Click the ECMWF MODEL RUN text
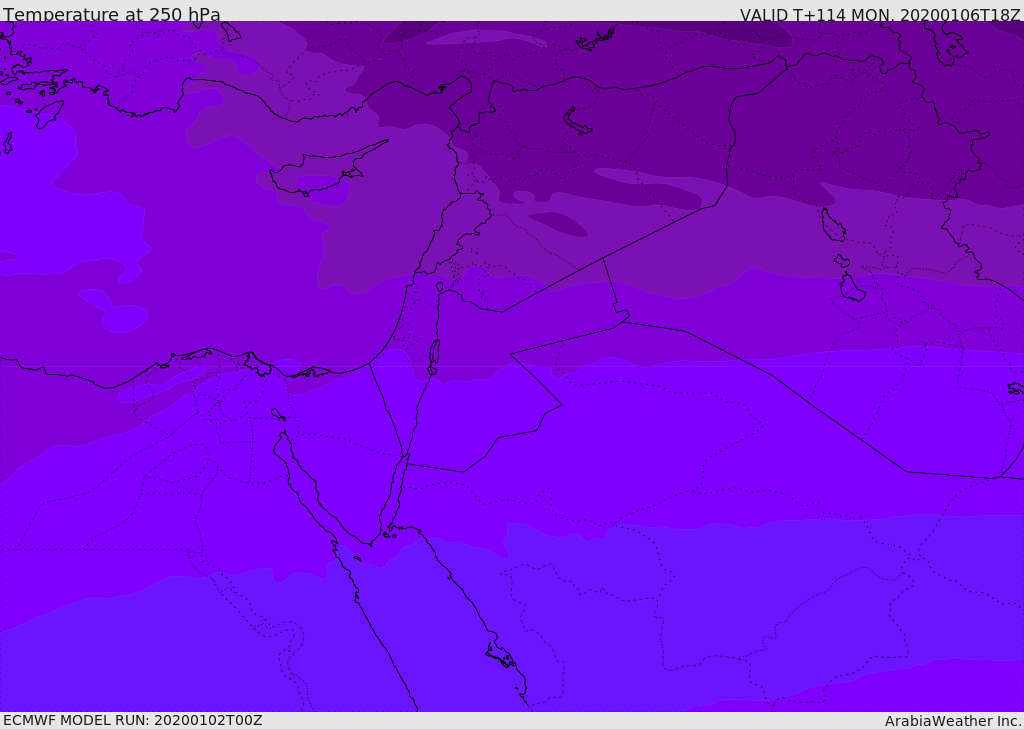The image size is (1024, 729). pyautogui.click(x=133, y=720)
